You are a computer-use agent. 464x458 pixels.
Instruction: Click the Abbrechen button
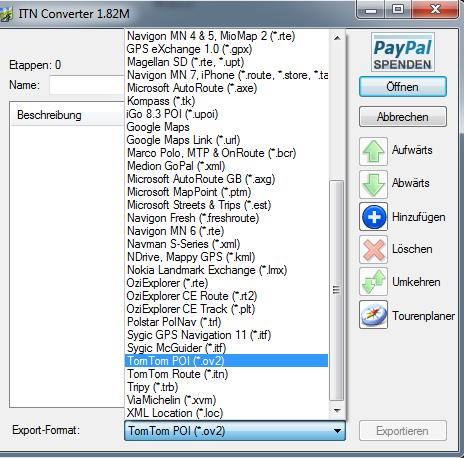pos(403,117)
